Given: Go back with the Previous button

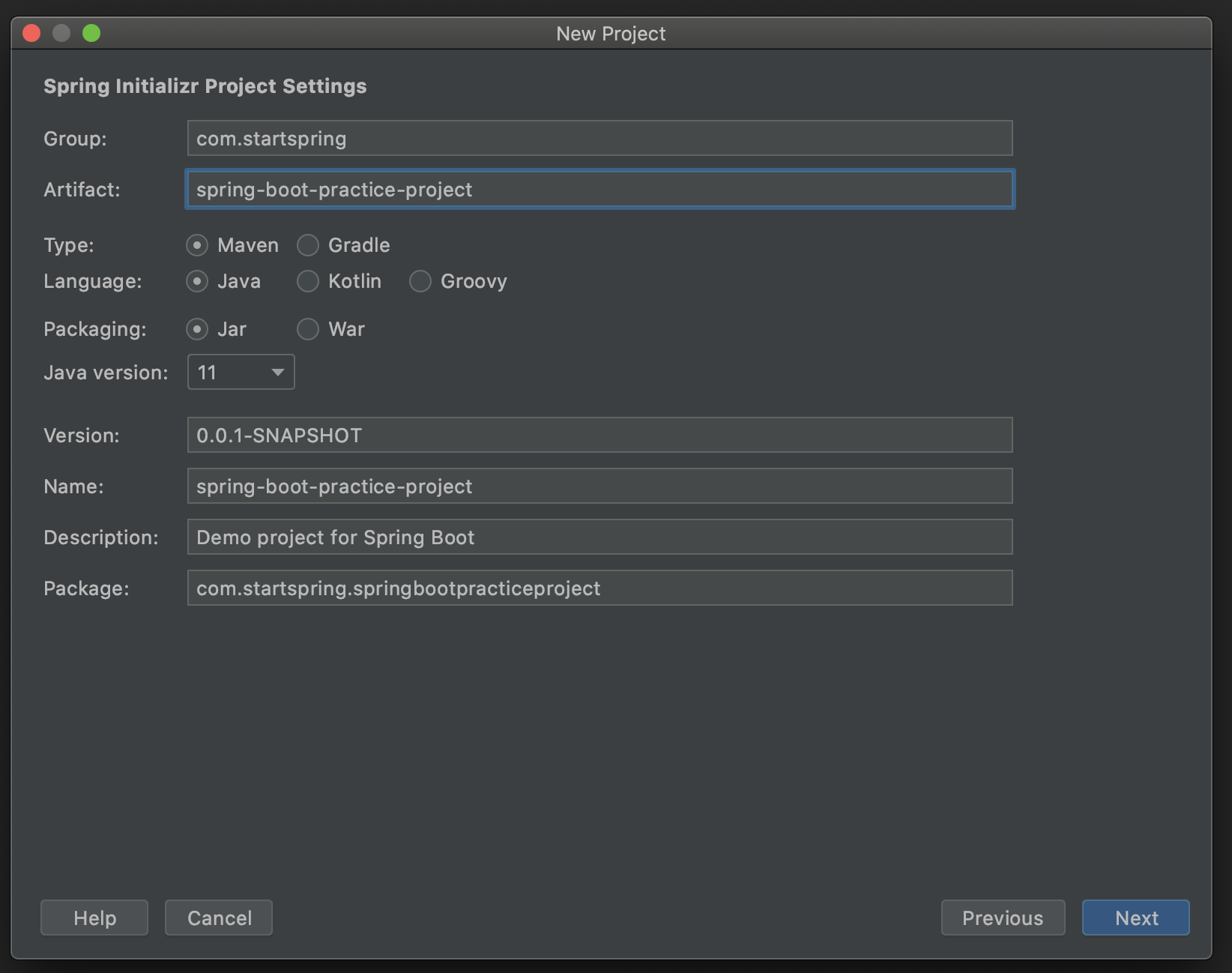Looking at the screenshot, I should pyautogui.click(x=1003, y=918).
